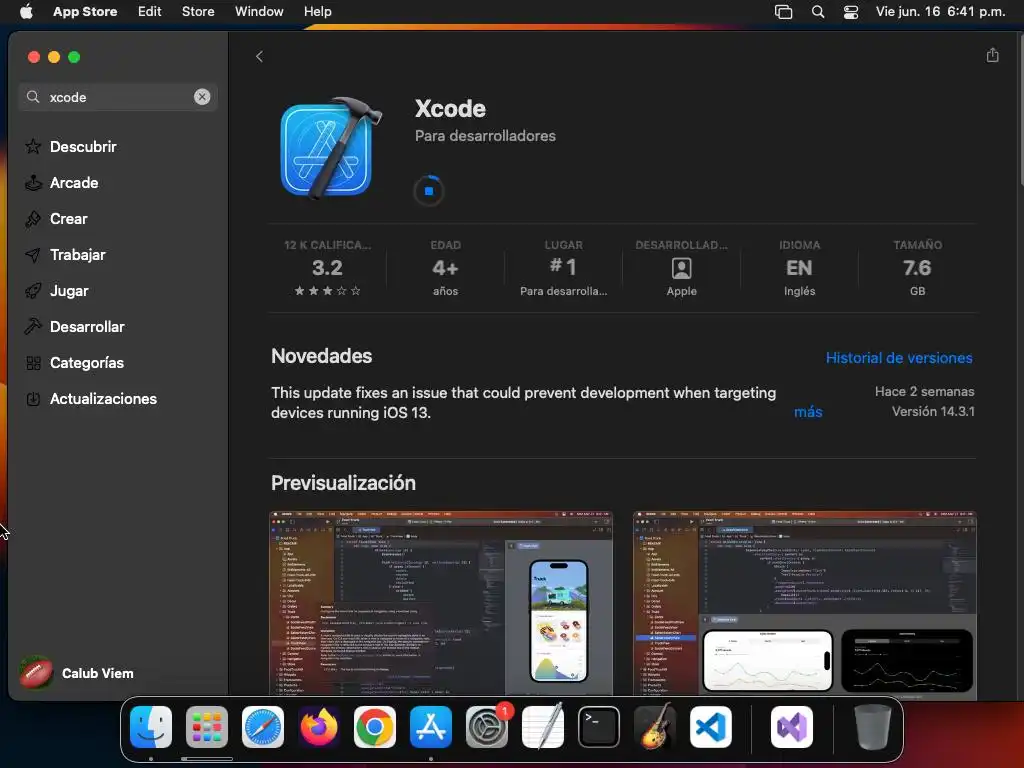
Task: Open Visual Studio from the Dock
Action: 792,727
